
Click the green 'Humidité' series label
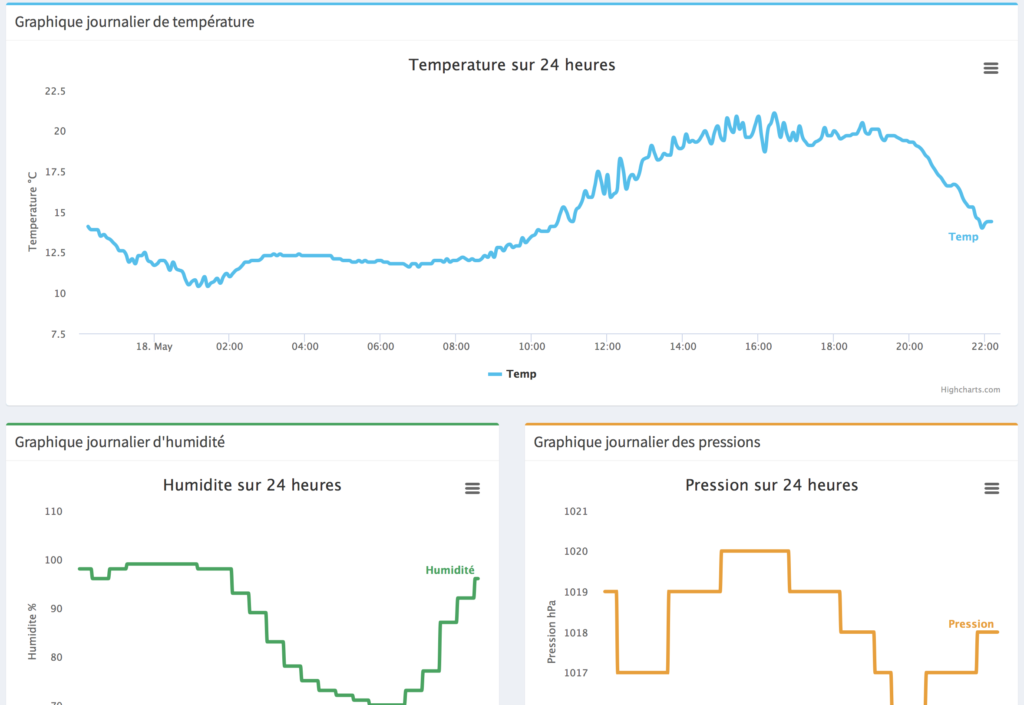tap(450, 570)
